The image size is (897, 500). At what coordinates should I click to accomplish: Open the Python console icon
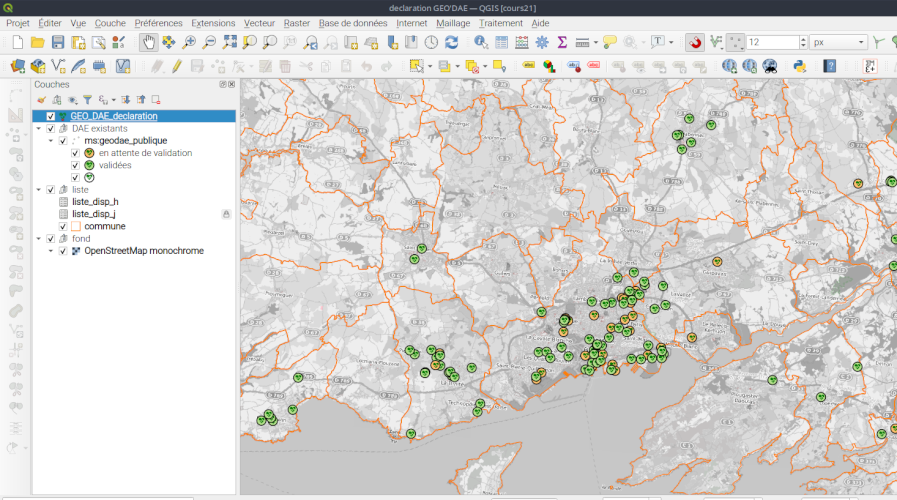point(799,66)
